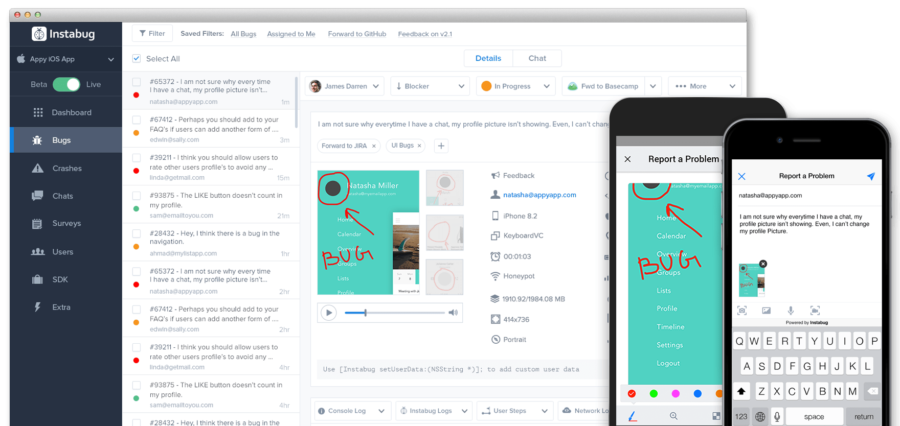Tap the image gallery attachment icon on the phone

(x=766, y=311)
